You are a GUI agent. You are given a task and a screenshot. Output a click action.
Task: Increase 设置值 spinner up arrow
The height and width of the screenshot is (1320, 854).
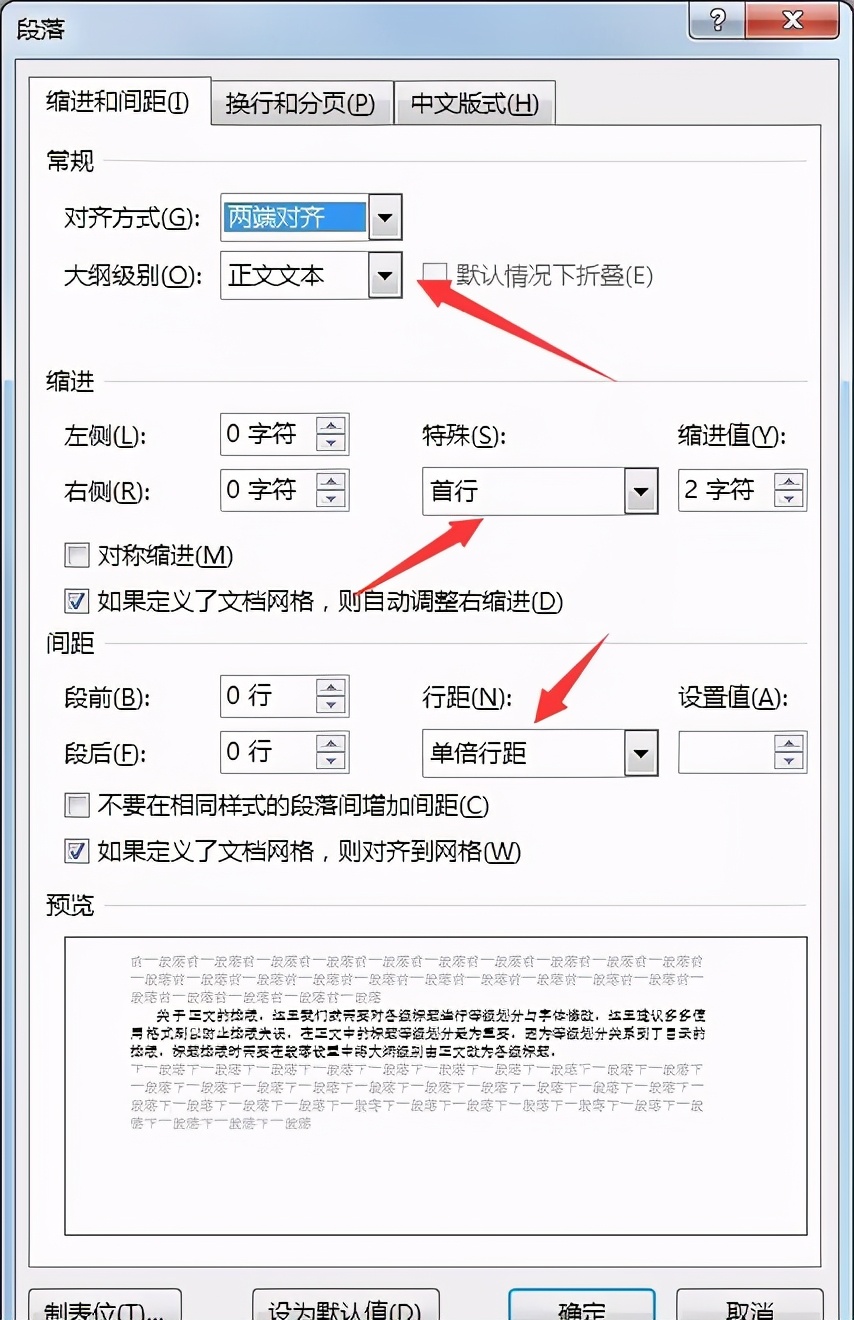click(x=789, y=744)
